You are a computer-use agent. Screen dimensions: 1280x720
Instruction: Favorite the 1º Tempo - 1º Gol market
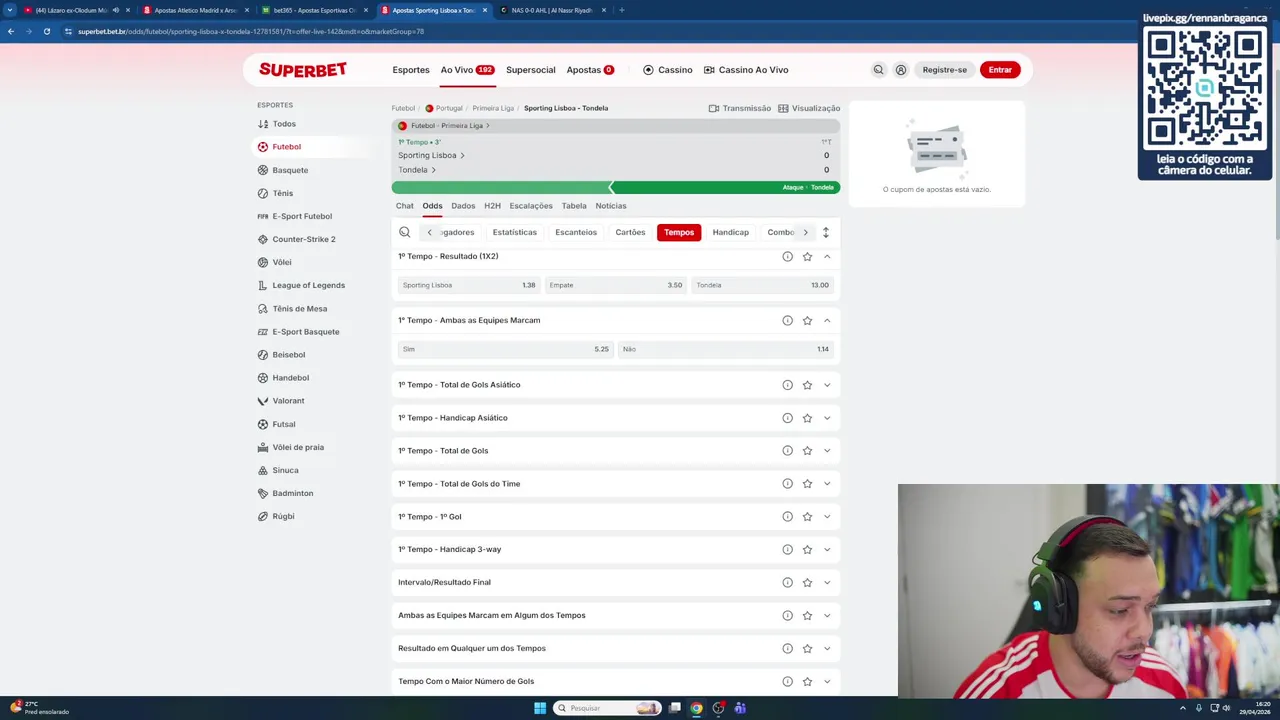click(807, 517)
